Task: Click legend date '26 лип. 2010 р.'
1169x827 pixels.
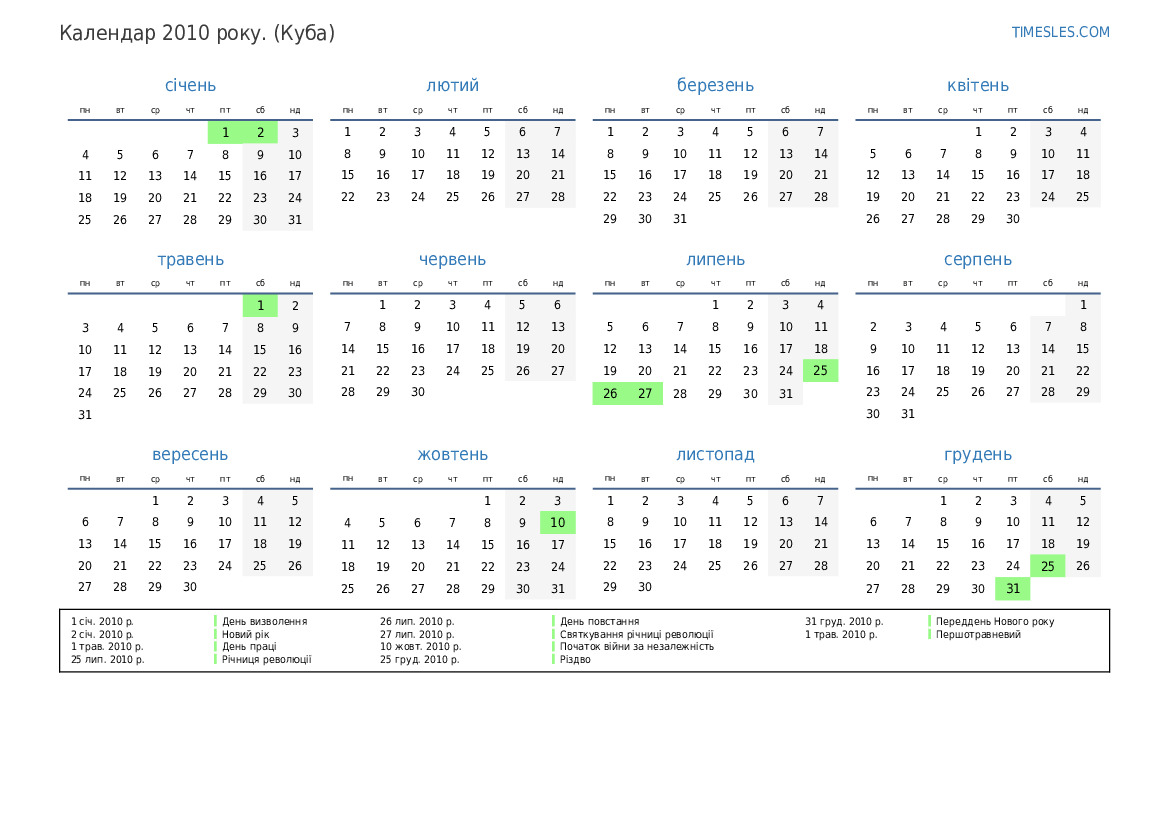Action: point(417,621)
